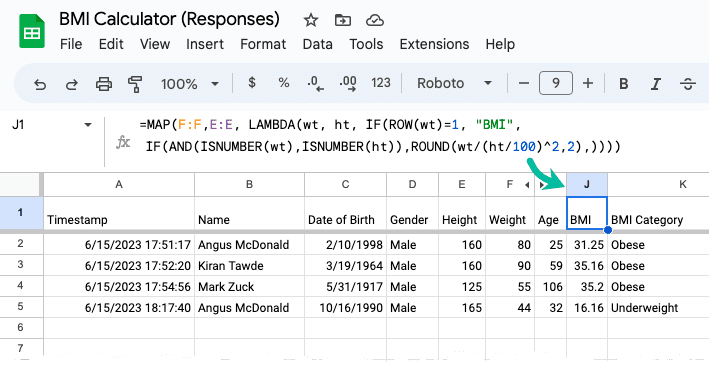
Task: Select column J header
Action: [x=587, y=185]
